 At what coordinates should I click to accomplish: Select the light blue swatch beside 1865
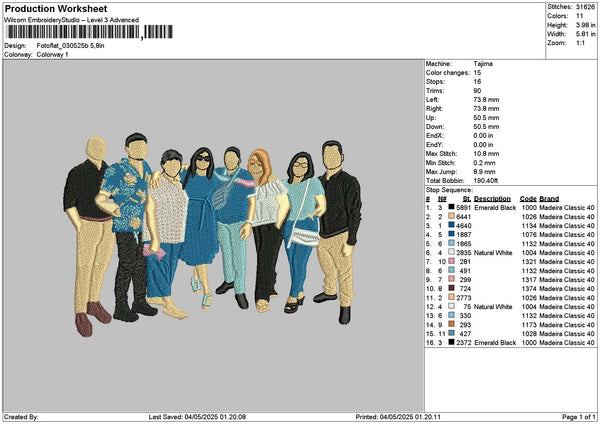pos(451,243)
